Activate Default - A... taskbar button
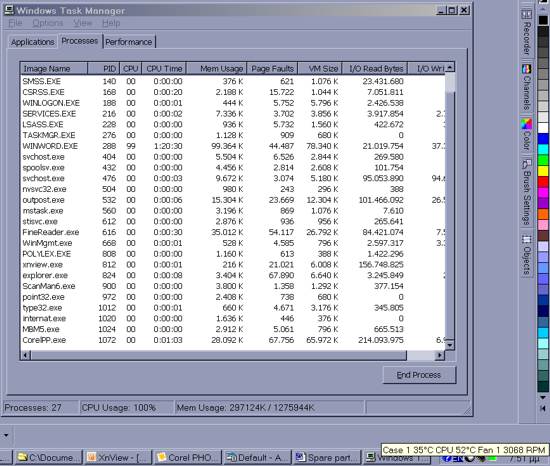Viewport: 550px width, 466px height. (x=257, y=457)
